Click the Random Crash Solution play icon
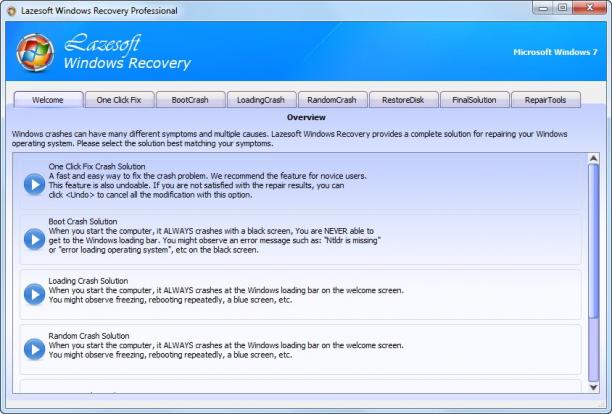612x414 pixels. (34, 349)
